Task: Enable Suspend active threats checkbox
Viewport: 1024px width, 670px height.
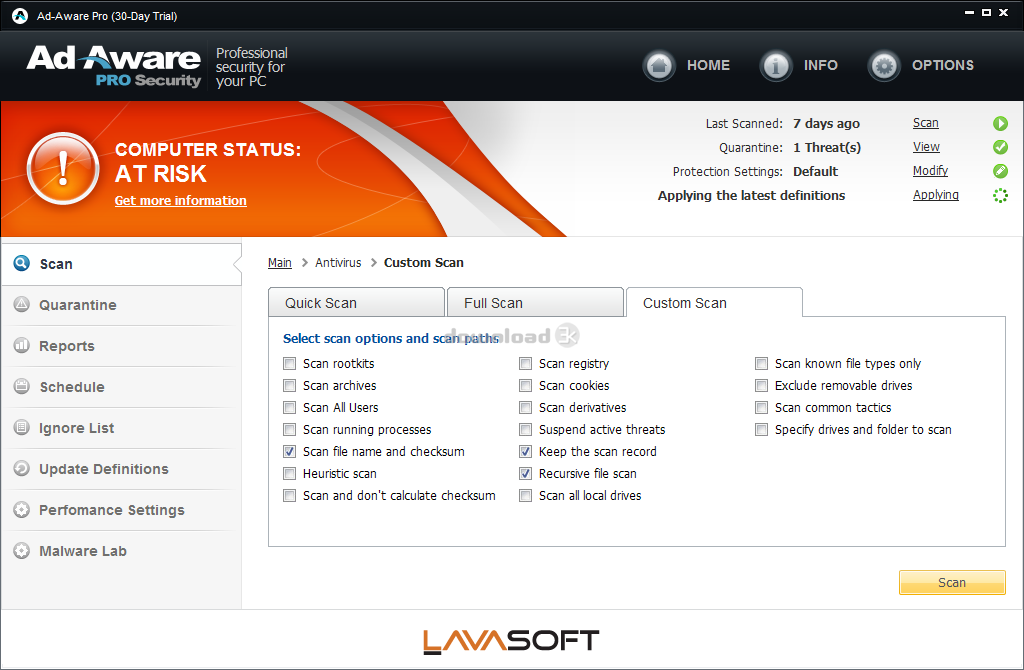Action: point(525,430)
